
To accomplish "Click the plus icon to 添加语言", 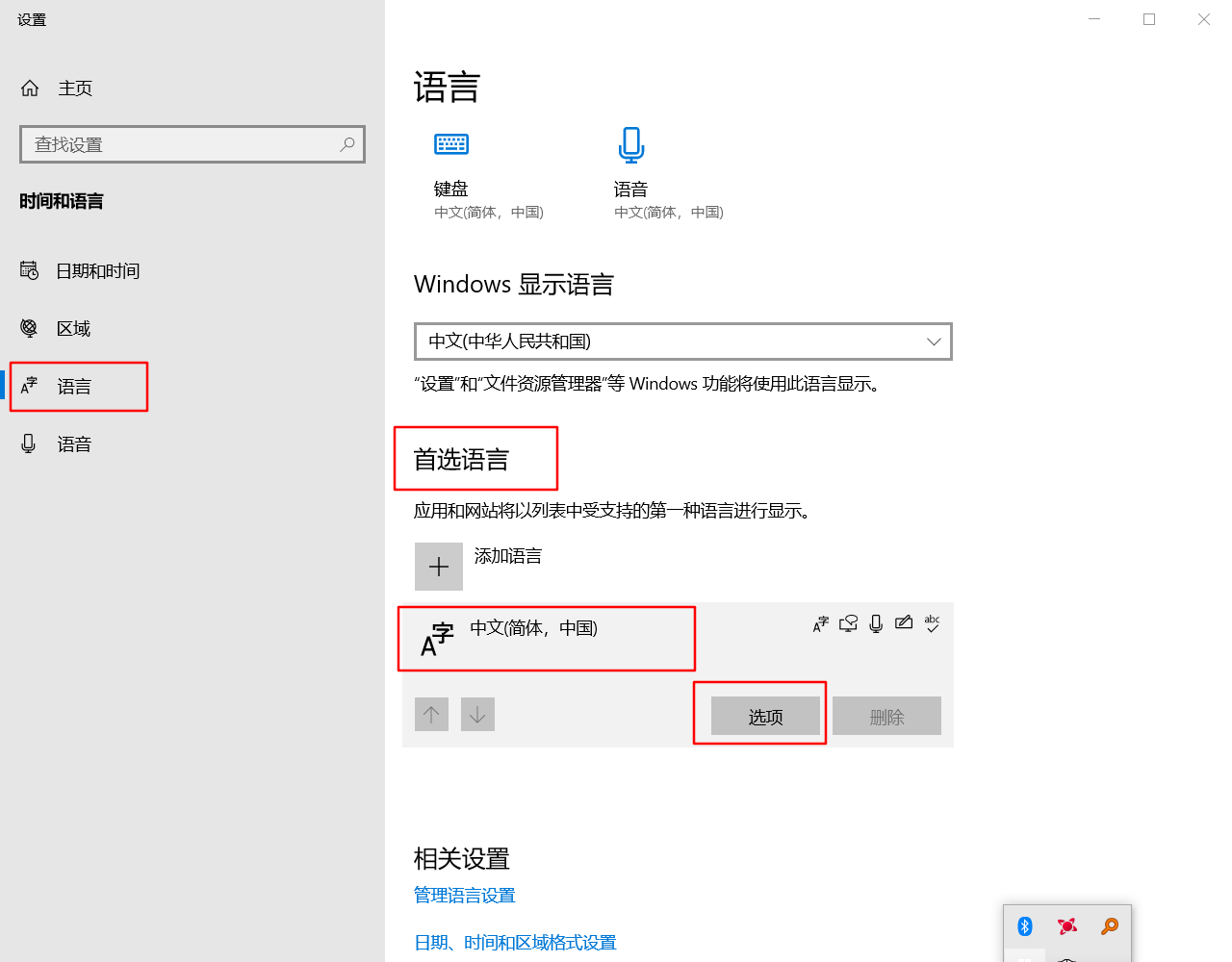I will click(439, 567).
